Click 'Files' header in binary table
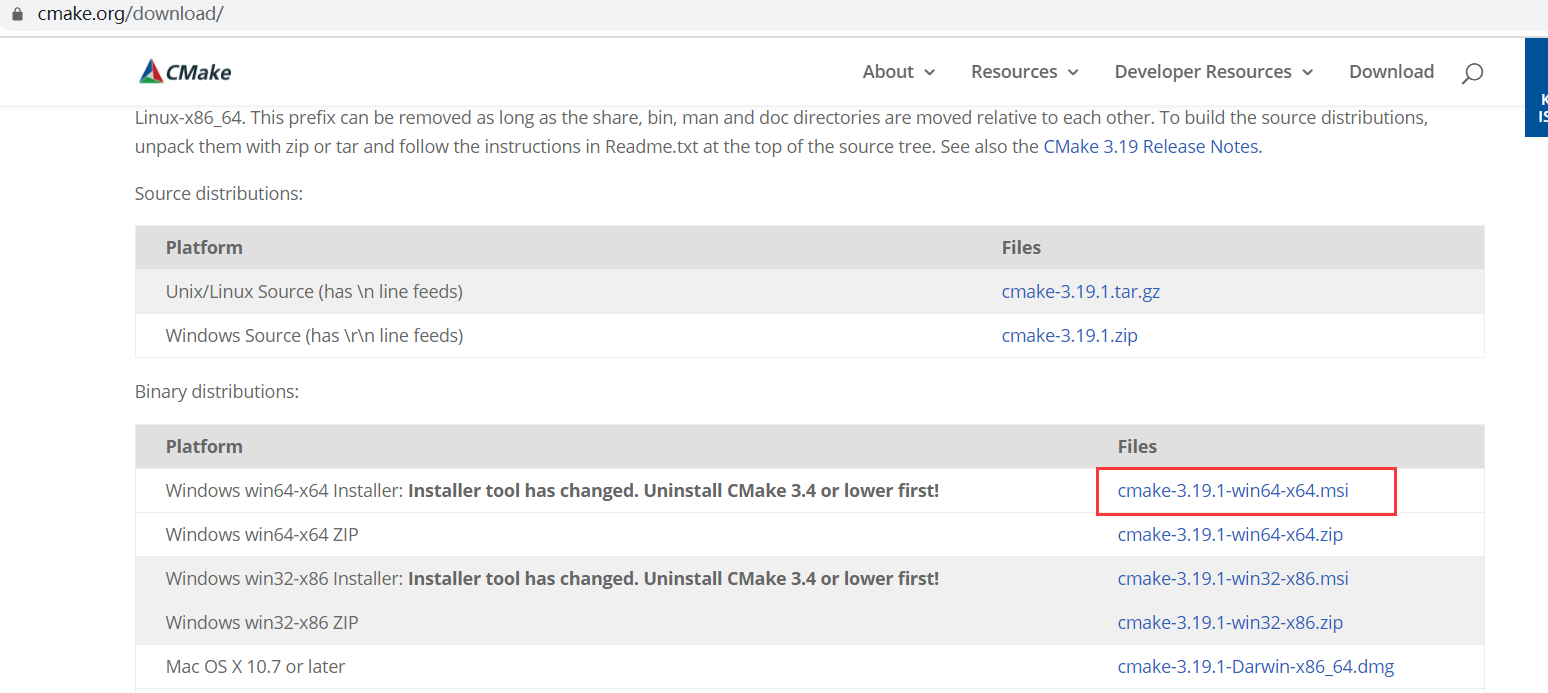 point(1137,447)
